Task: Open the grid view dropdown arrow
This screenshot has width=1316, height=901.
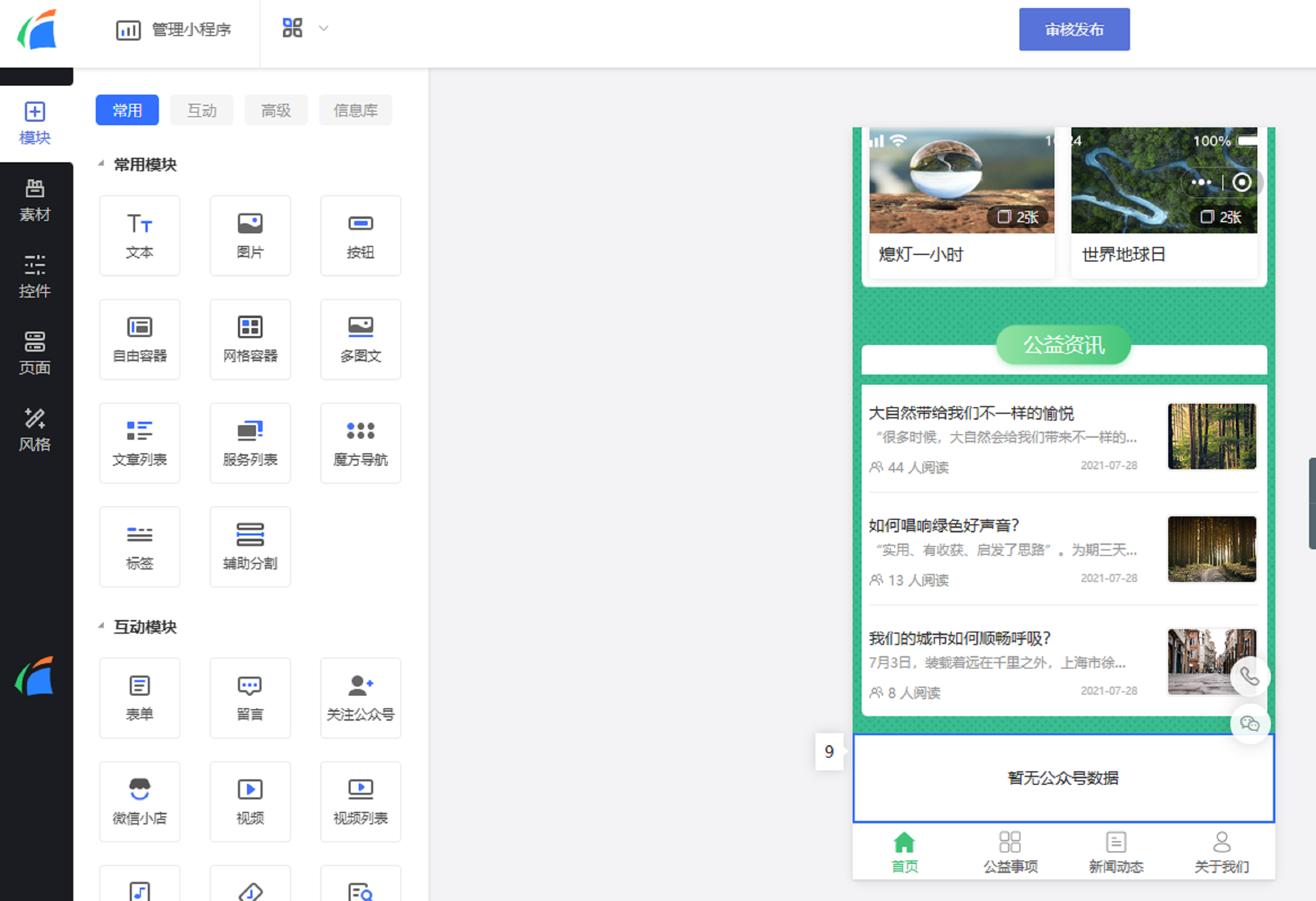Action: [323, 29]
